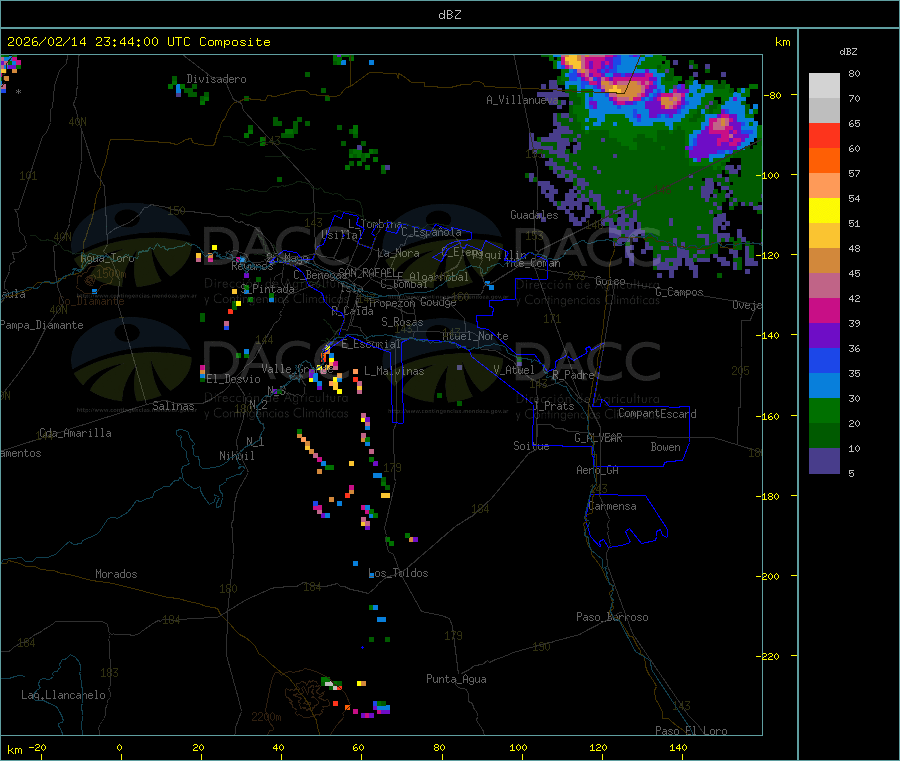Click the G_ALVEAR label
Viewport: 900px width, 761px height.
pyautogui.click(x=598, y=438)
